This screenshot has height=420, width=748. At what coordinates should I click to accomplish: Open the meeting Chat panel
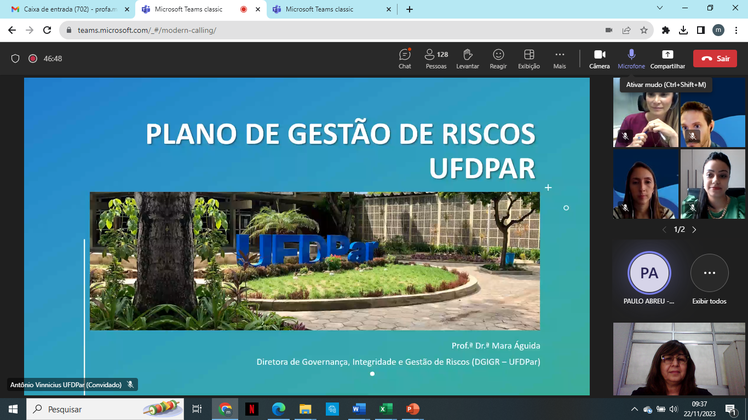point(405,58)
